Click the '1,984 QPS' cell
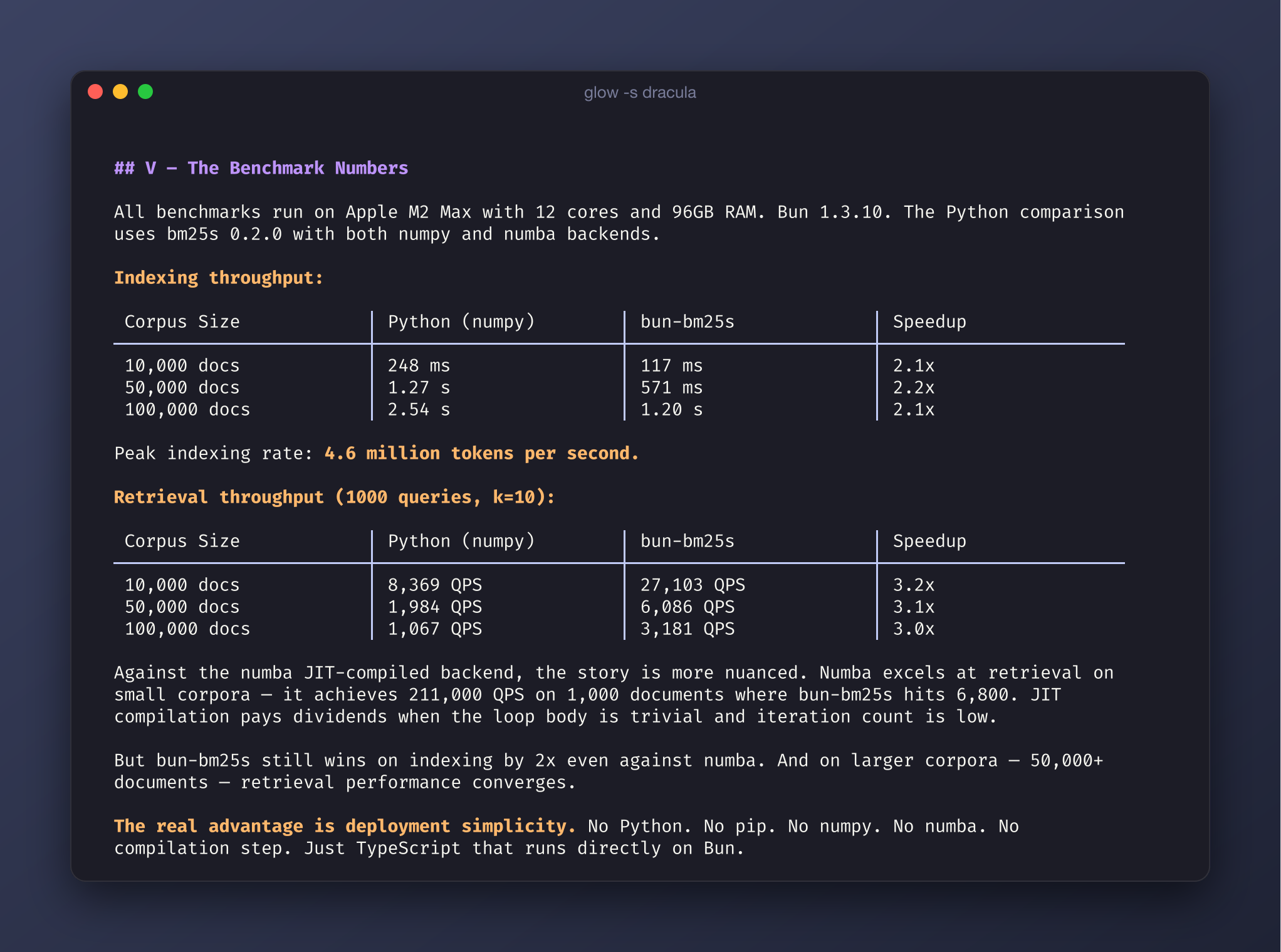1281x952 pixels. [x=435, y=607]
